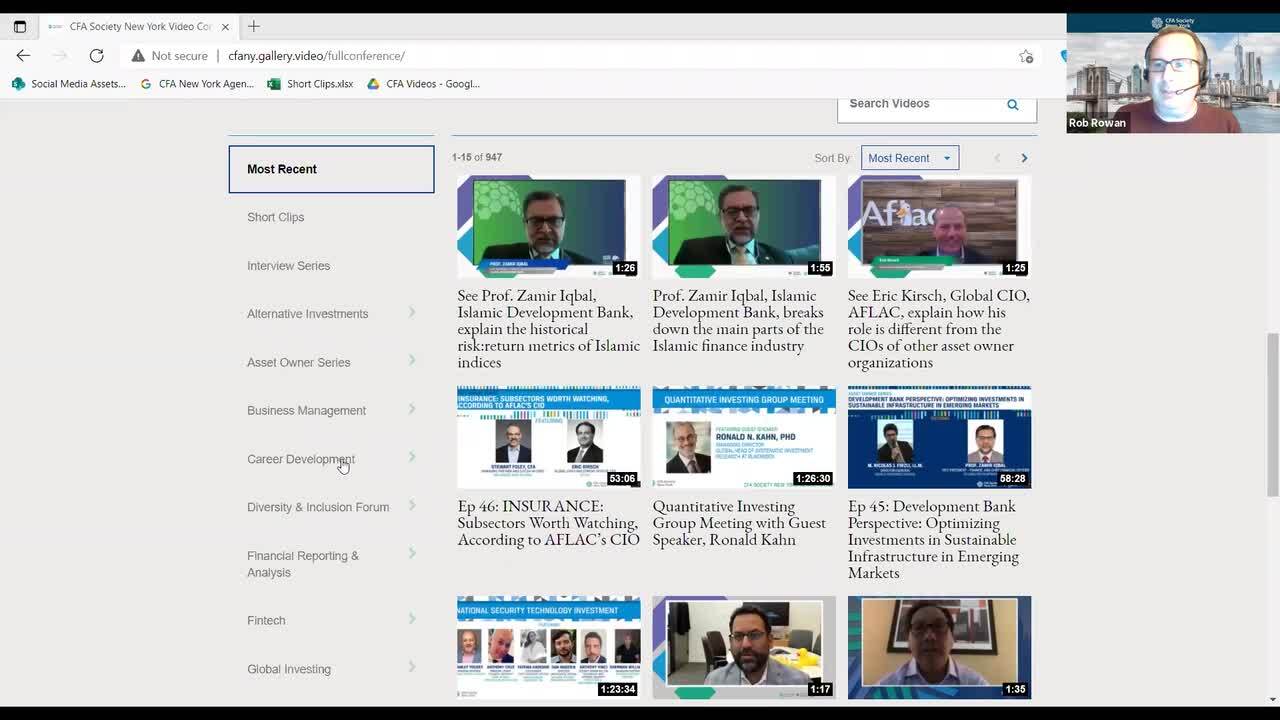Click the page vertical scrollbar thumb

pyautogui.click(x=1273, y=413)
